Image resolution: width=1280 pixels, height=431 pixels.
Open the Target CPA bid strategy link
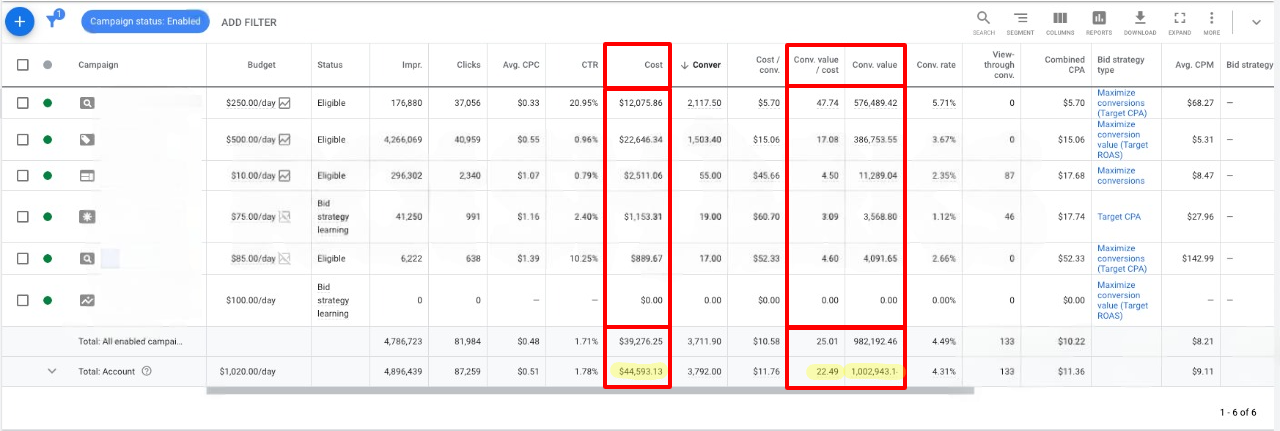[x=1118, y=216]
